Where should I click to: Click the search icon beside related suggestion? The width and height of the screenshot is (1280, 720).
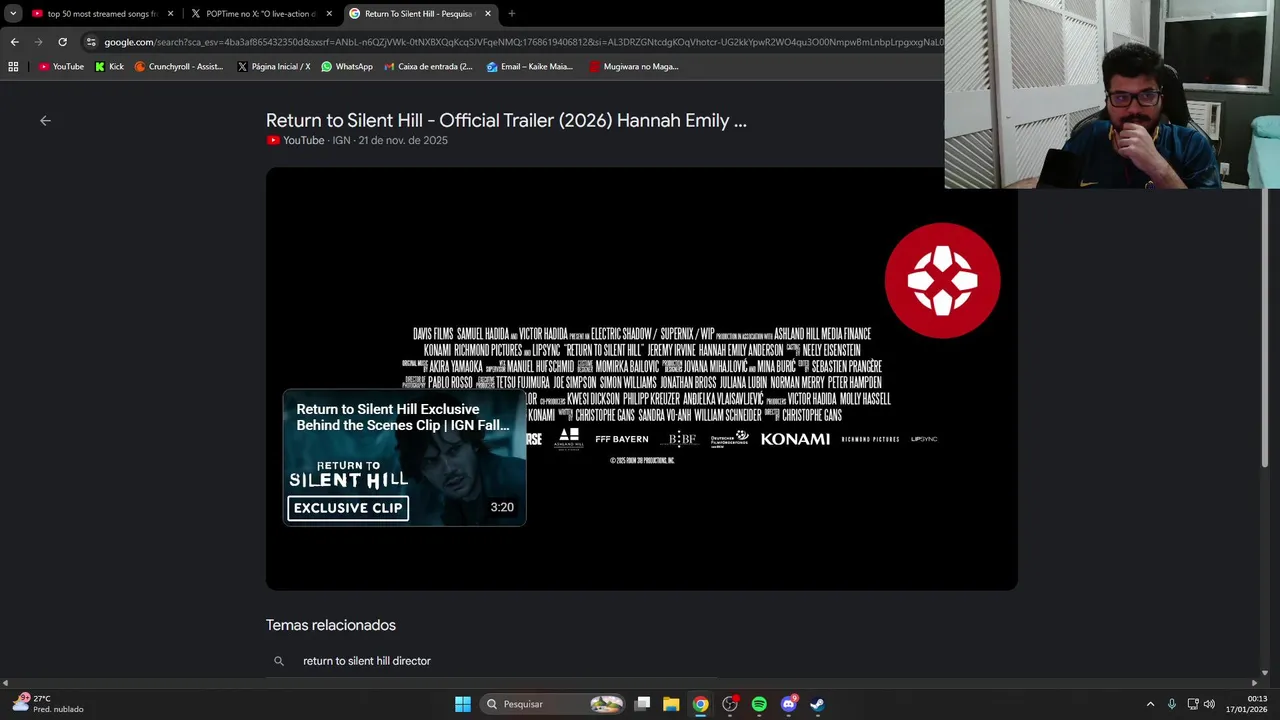pos(279,661)
